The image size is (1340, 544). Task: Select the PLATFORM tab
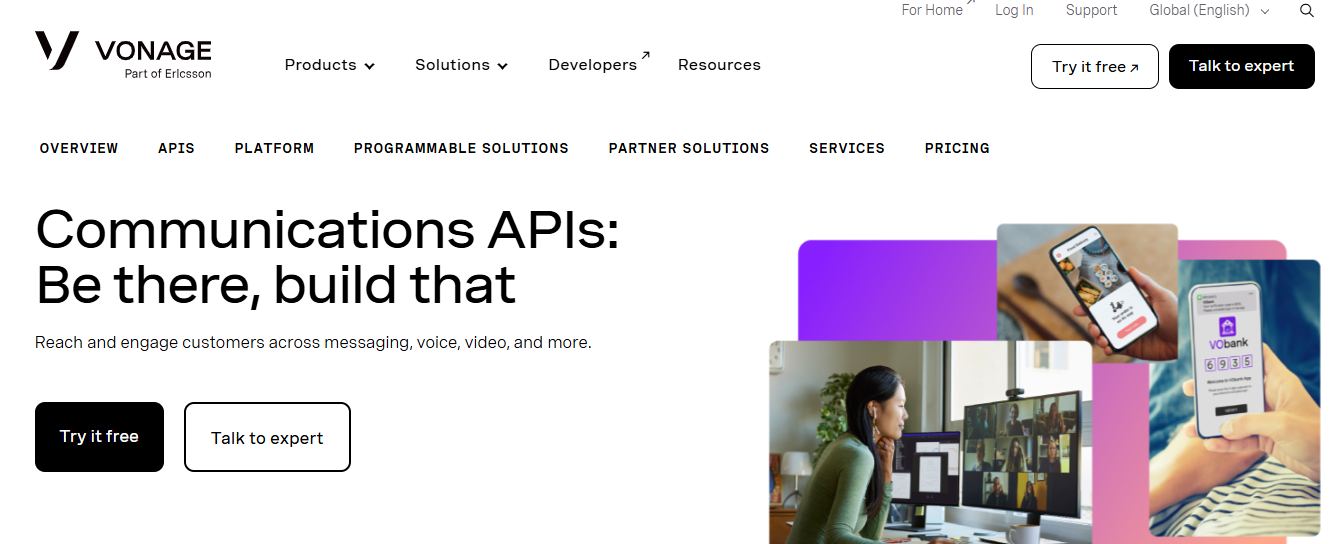[274, 148]
